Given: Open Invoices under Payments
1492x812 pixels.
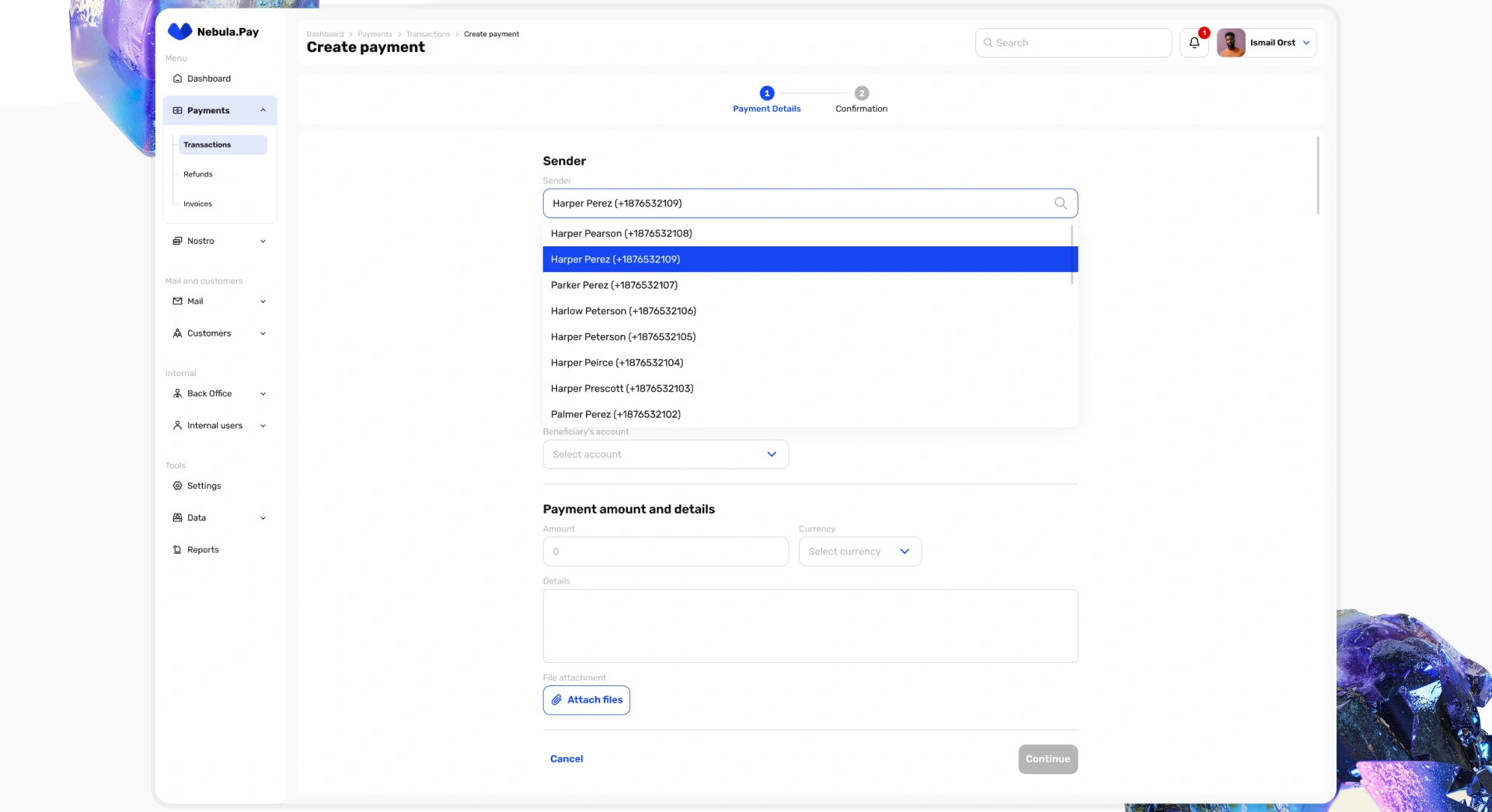Looking at the screenshot, I should [198, 204].
